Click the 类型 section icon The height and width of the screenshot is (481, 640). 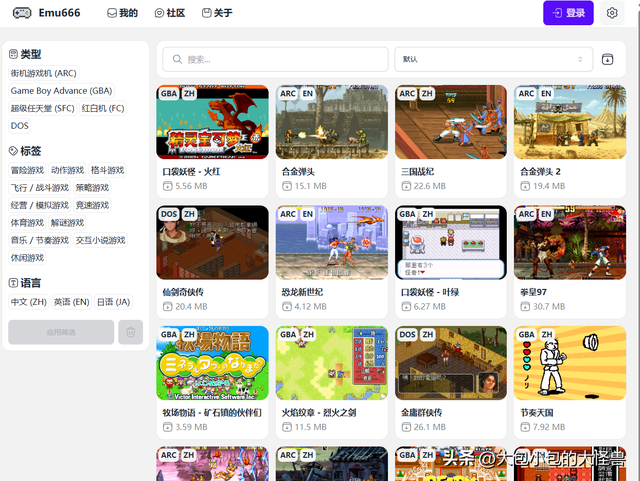13,54
